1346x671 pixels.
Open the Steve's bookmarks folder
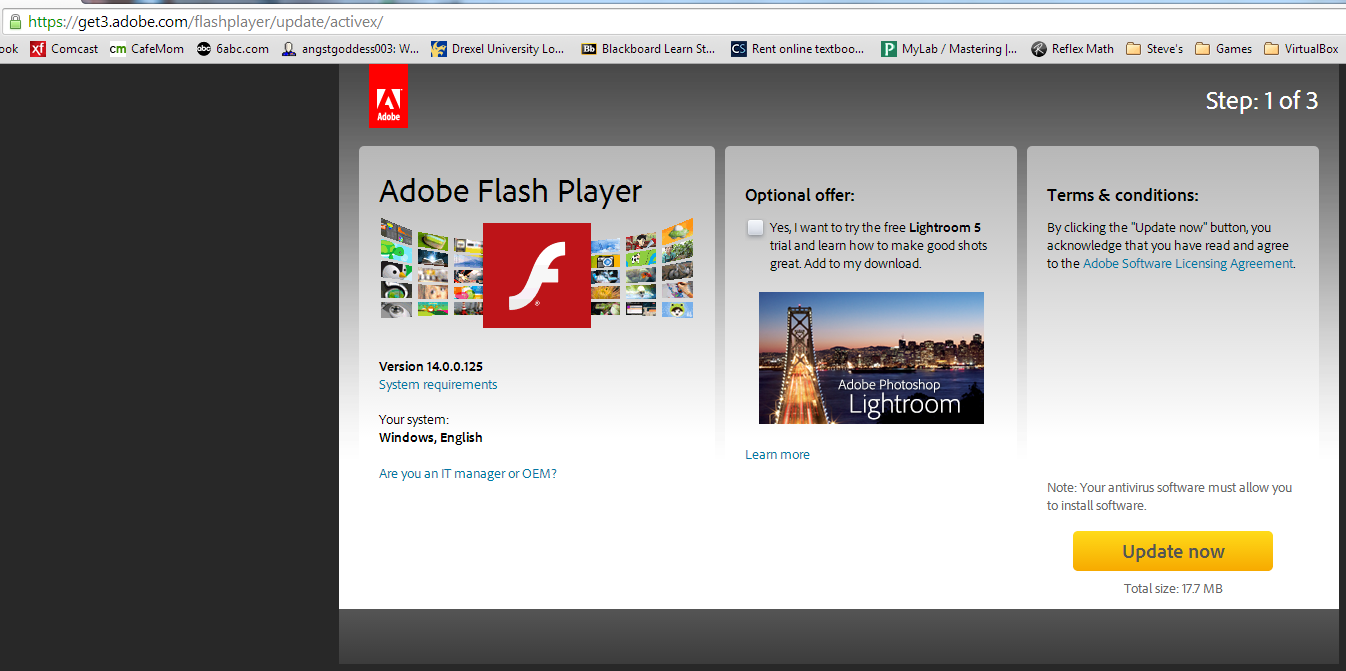tap(1154, 48)
